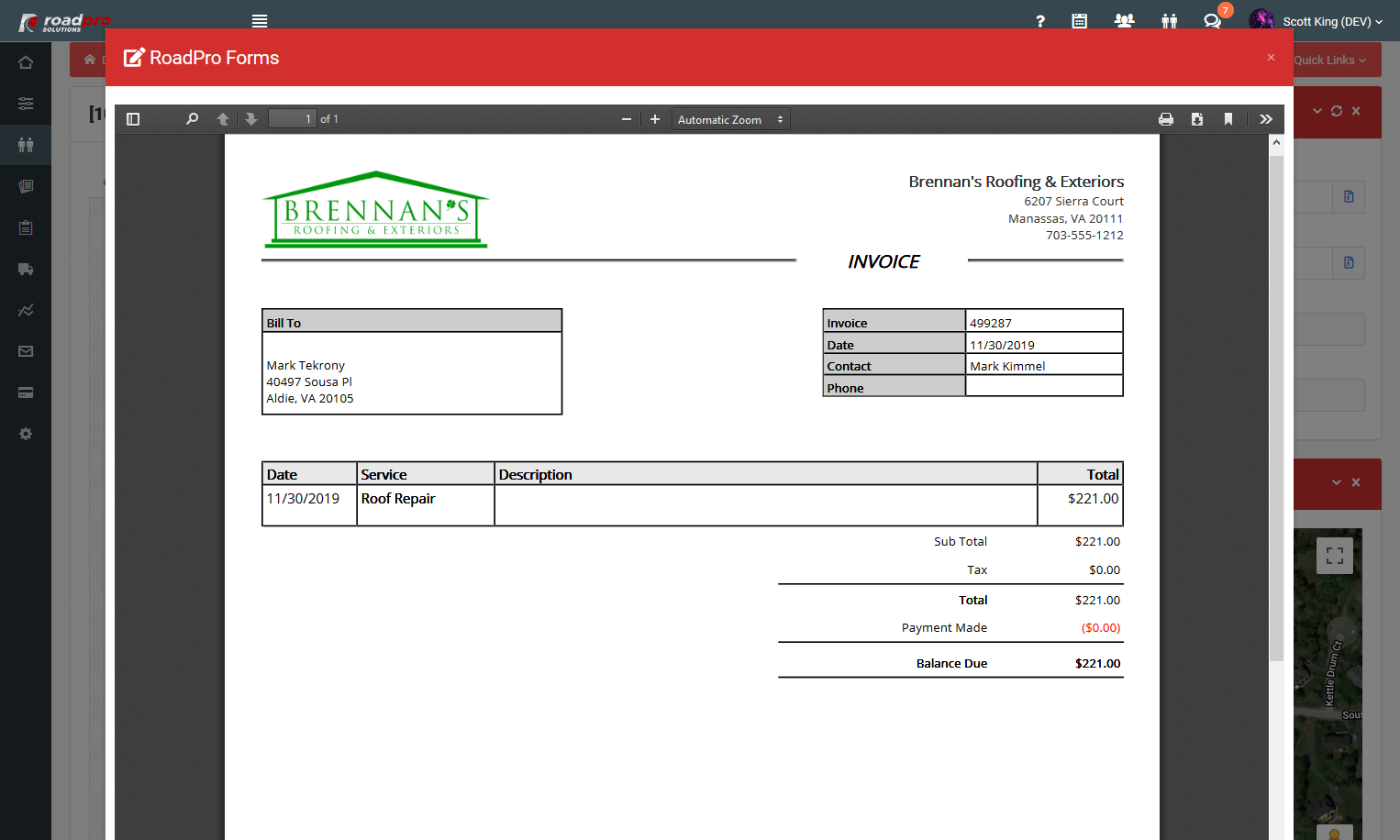Expand the Quick Links dropdown

click(1329, 61)
